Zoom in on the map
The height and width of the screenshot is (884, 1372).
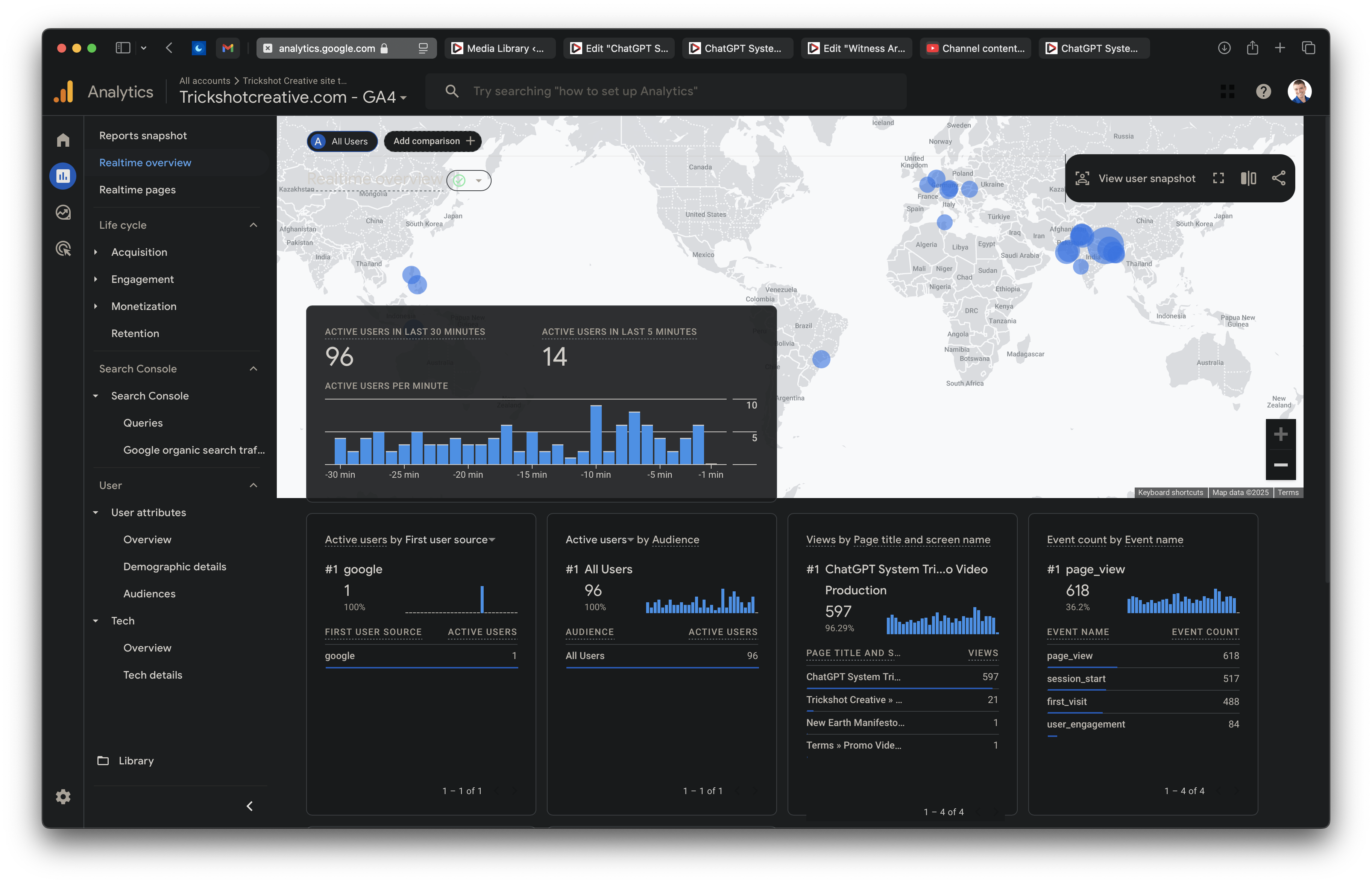(x=1281, y=434)
